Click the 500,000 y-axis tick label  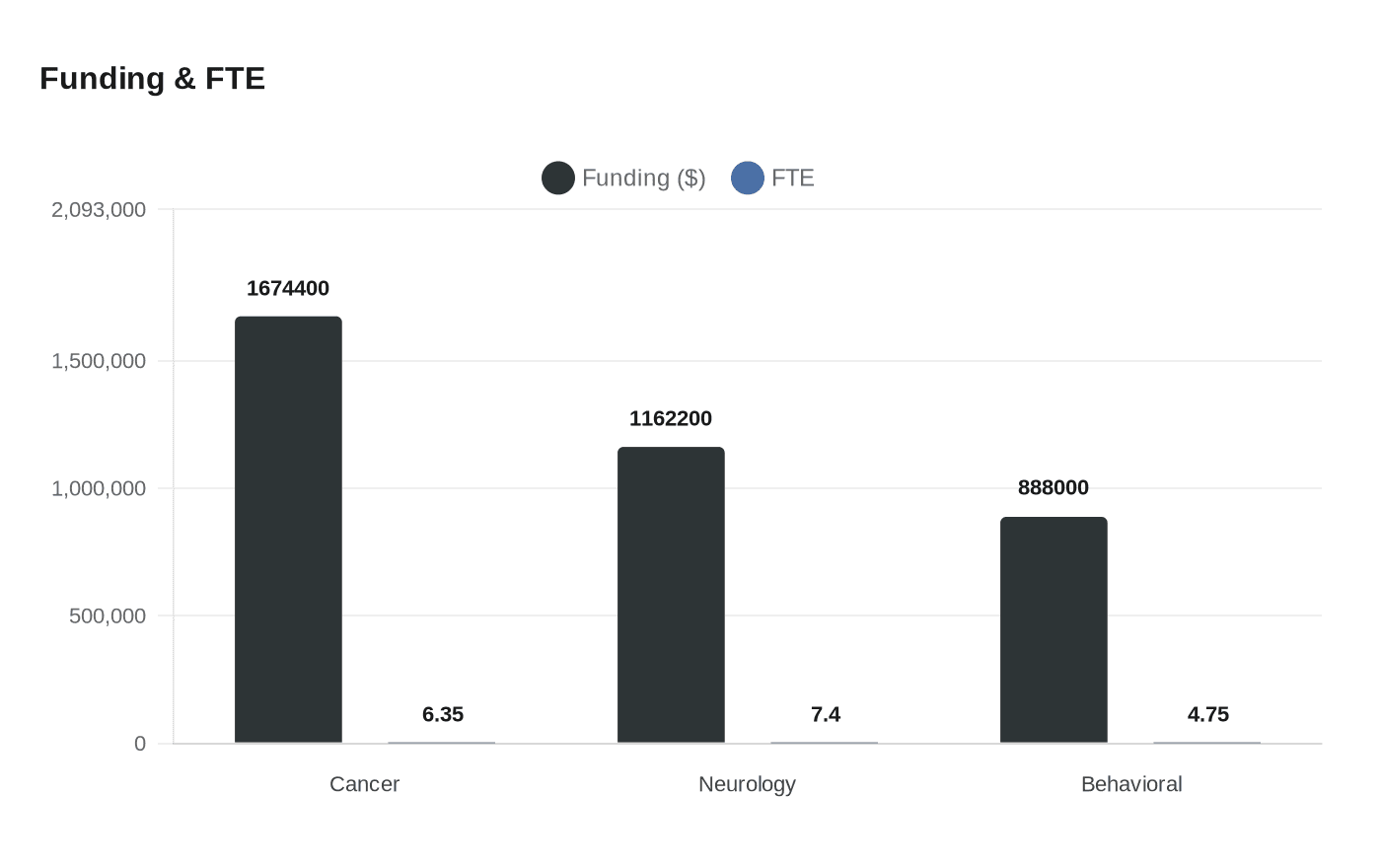click(108, 616)
